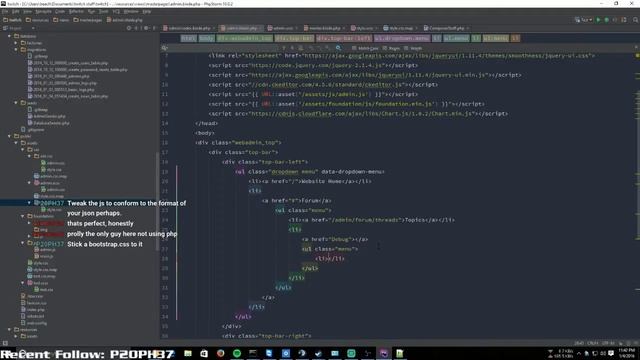640x360 pixels.
Task: Click the system tray clock
Action: click(627, 353)
